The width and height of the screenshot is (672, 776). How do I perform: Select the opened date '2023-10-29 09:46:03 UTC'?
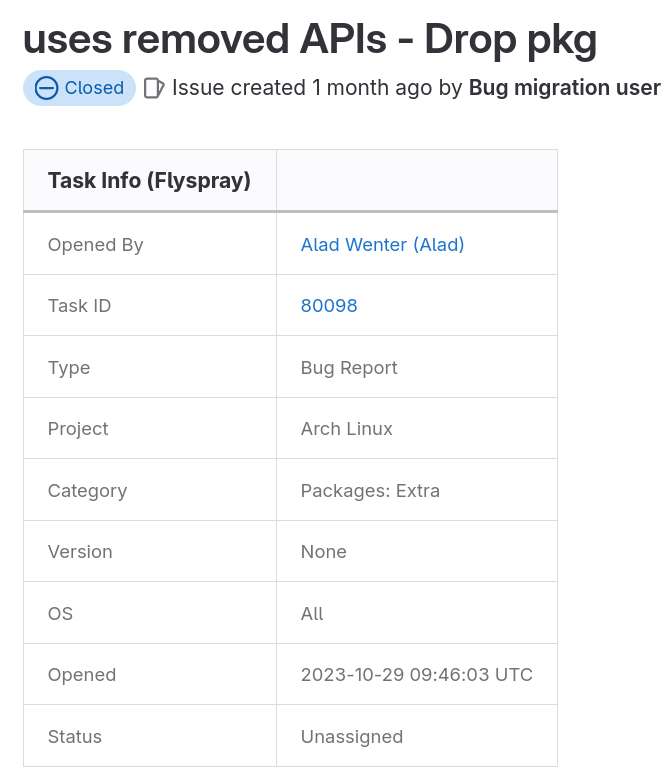coord(416,675)
